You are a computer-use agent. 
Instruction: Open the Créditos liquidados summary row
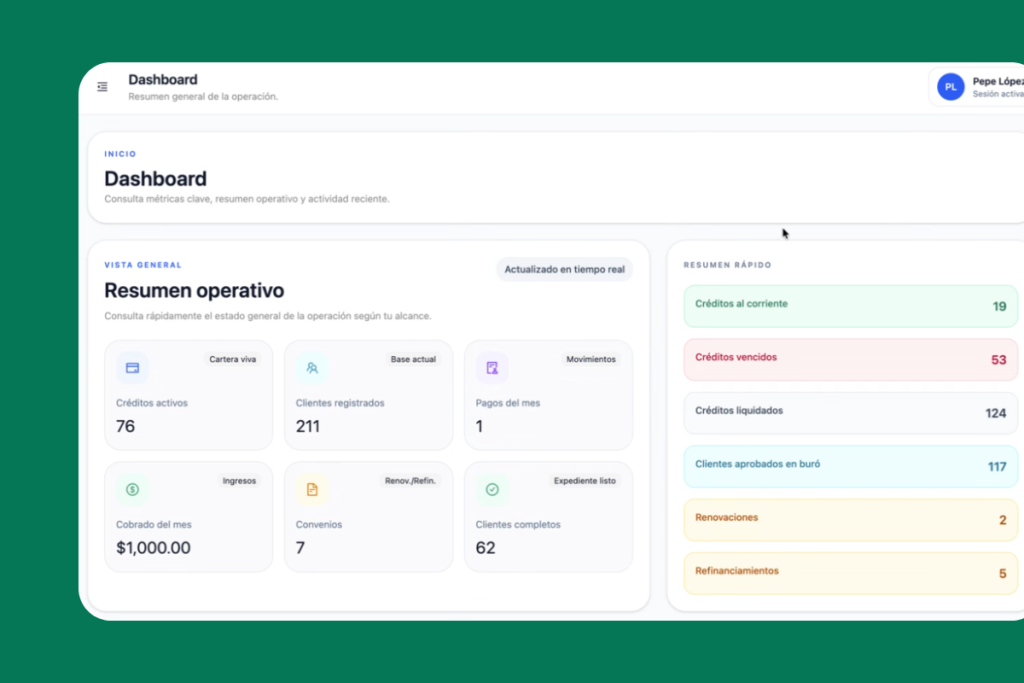tap(850, 412)
